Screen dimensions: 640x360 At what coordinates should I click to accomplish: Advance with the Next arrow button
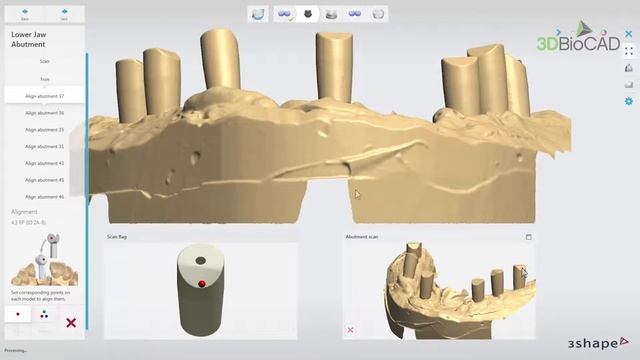click(64, 14)
